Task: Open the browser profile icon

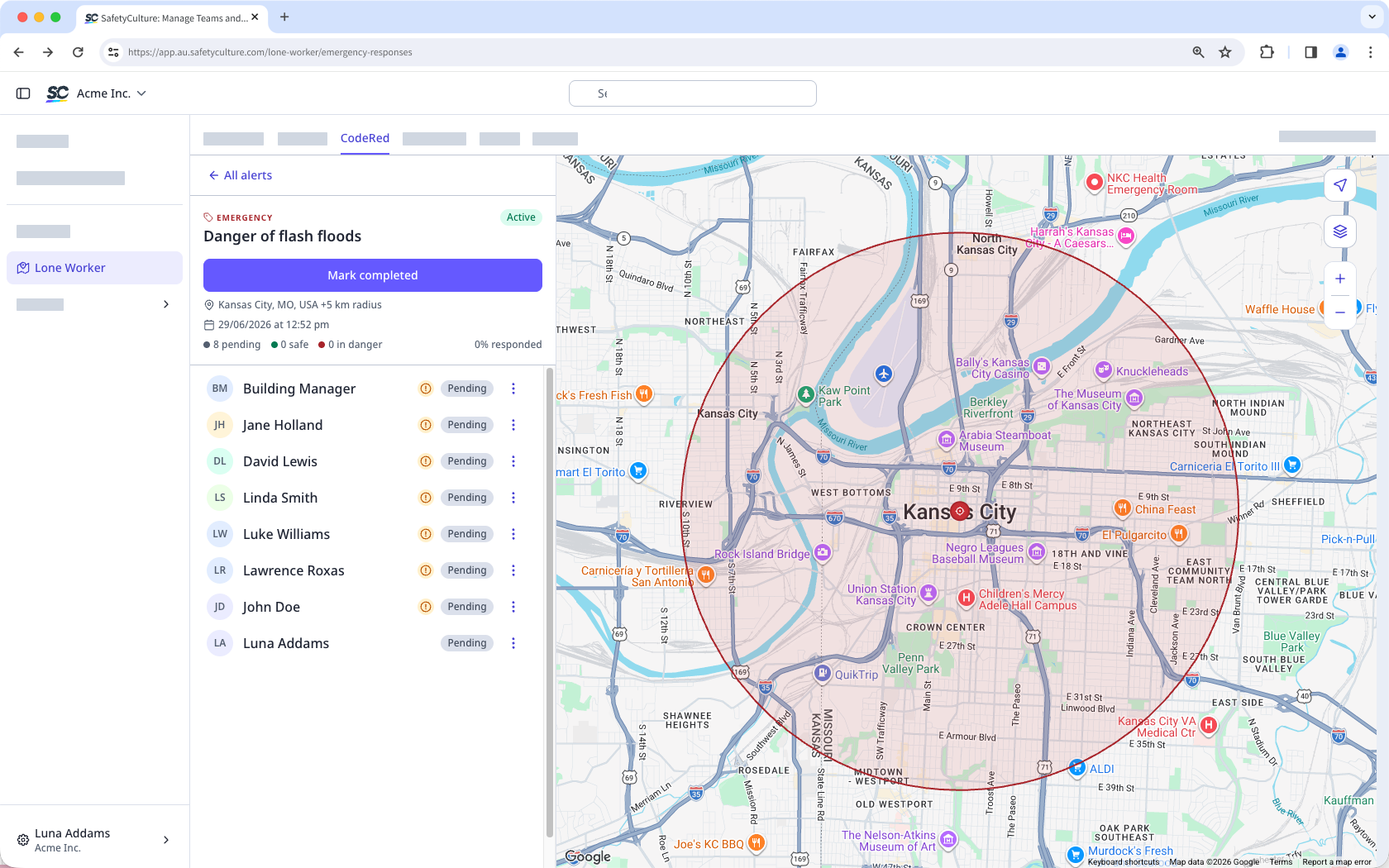Action: click(1341, 52)
